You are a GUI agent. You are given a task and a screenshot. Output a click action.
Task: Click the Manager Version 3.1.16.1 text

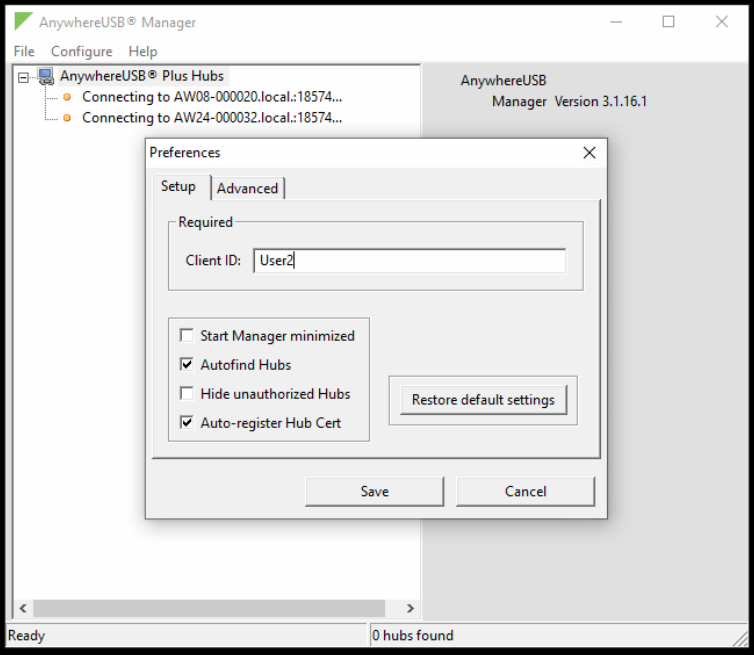pos(569,101)
